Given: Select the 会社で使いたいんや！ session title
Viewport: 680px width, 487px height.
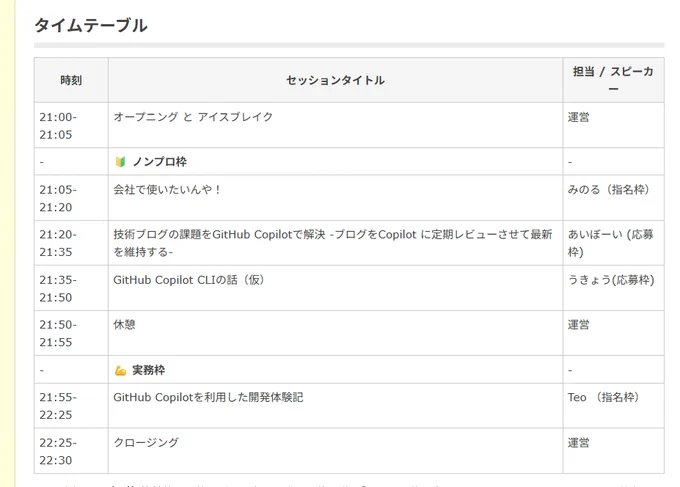Looking at the screenshot, I should tap(168, 190).
